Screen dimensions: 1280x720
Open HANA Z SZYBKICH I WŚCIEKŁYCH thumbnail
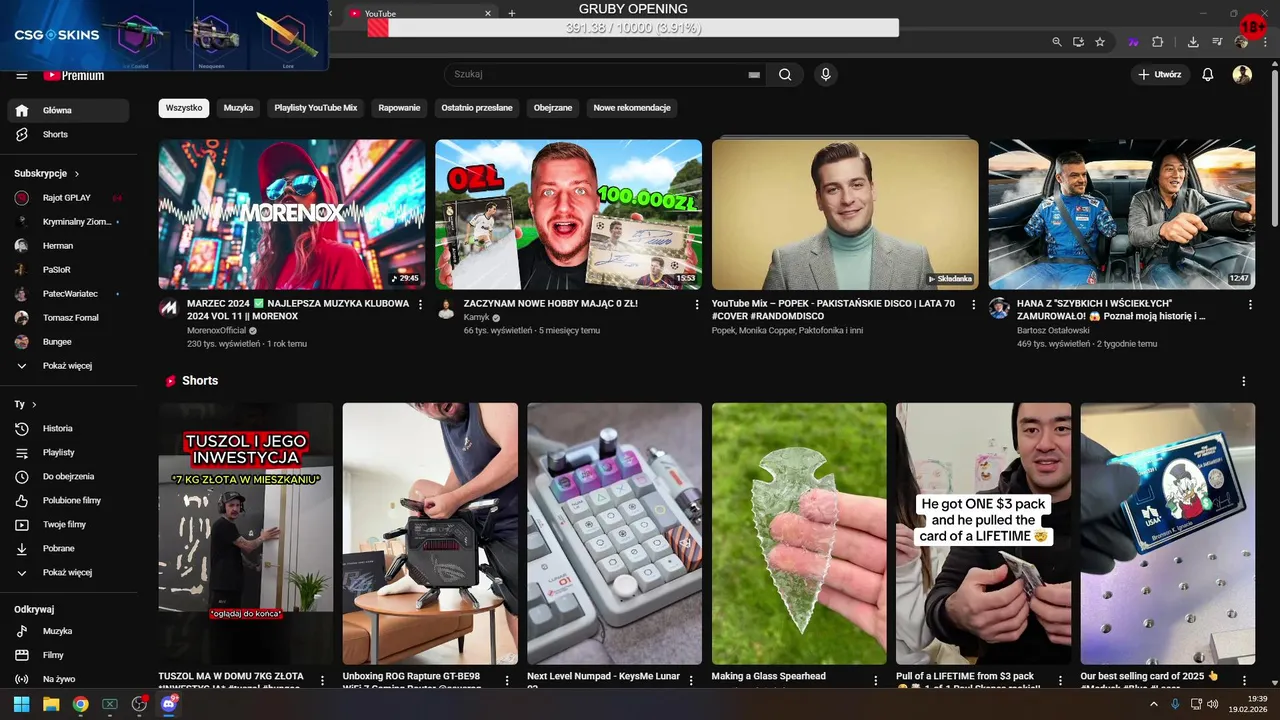coord(1122,214)
